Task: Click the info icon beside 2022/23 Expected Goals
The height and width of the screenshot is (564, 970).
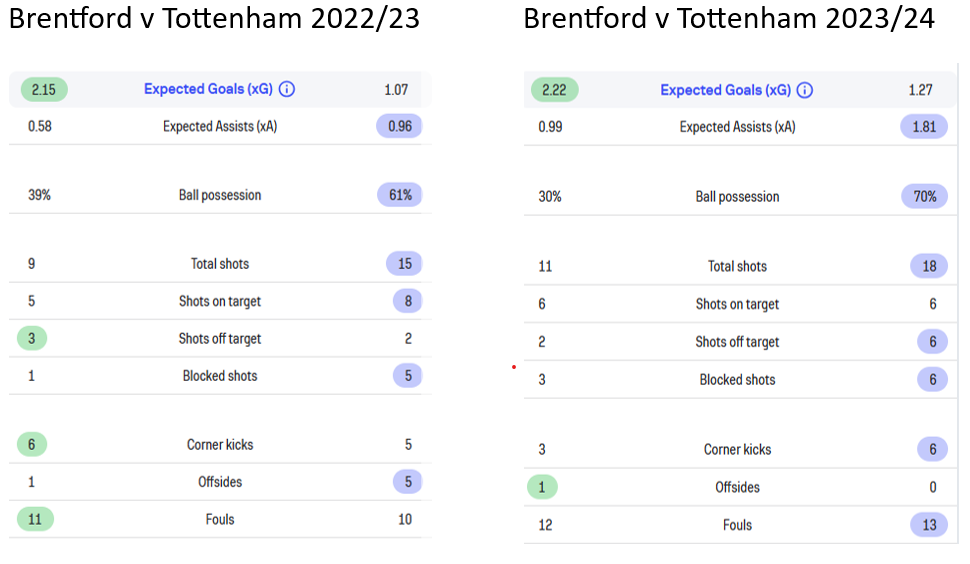Action: [286, 89]
